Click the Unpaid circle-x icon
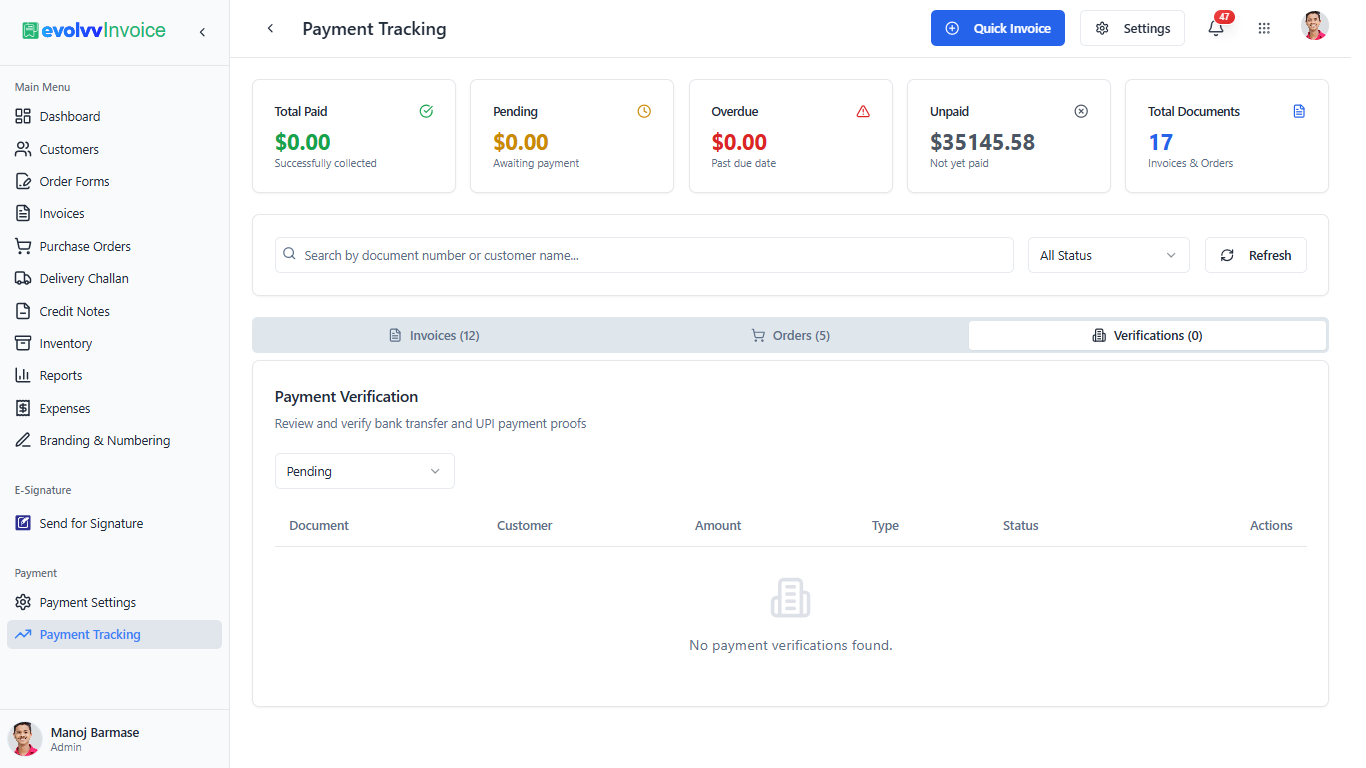This screenshot has width=1366, height=768. click(1081, 111)
